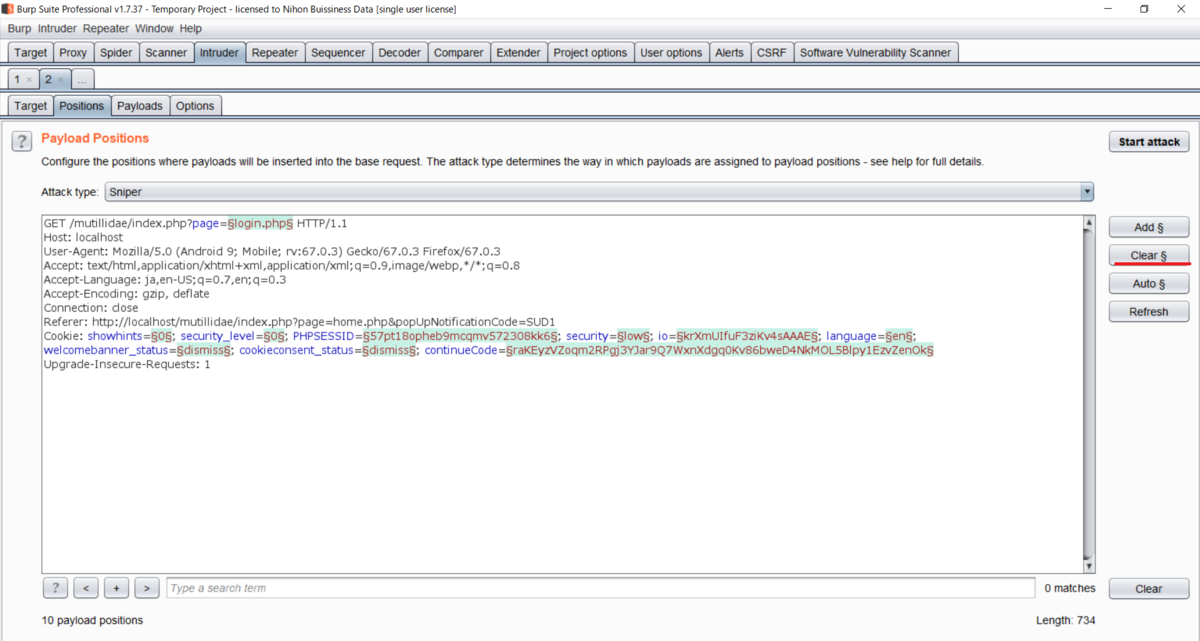The width and height of the screenshot is (1200, 641).
Task: Click the Start attack button
Action: pos(1149,142)
